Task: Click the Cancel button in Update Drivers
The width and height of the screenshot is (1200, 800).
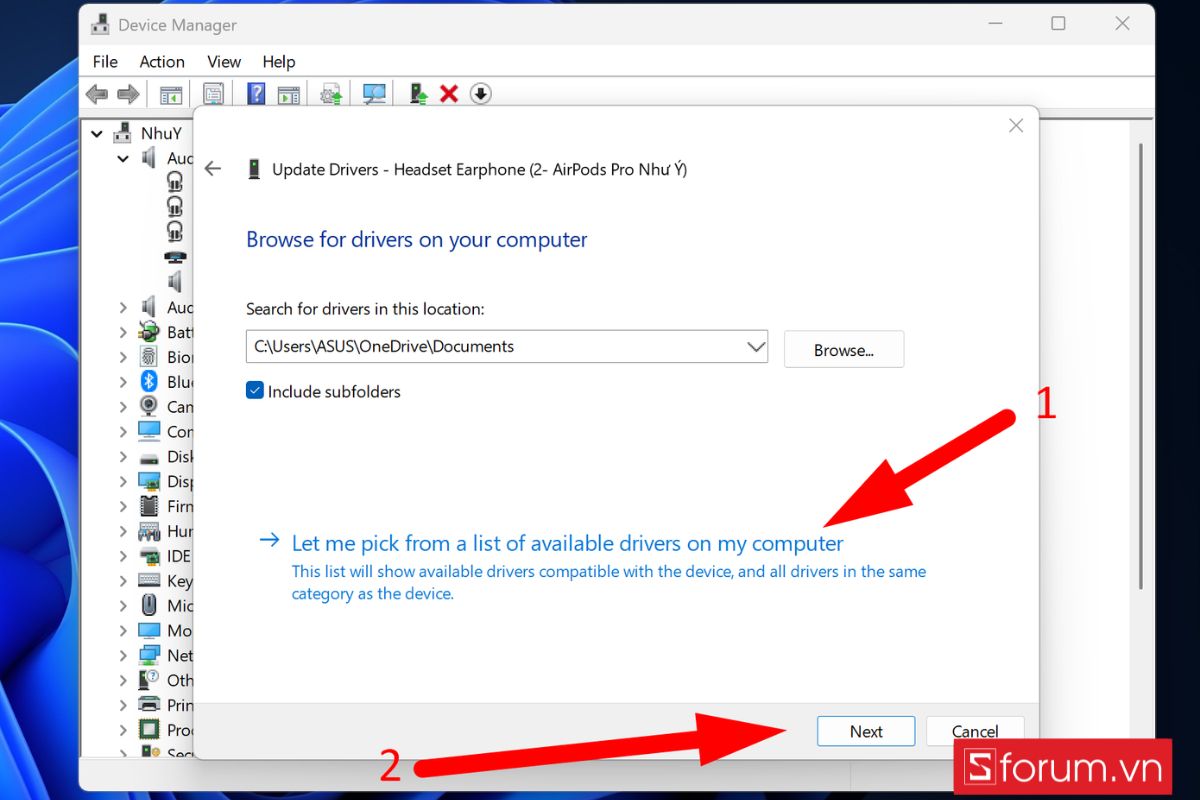Action: [x=975, y=731]
